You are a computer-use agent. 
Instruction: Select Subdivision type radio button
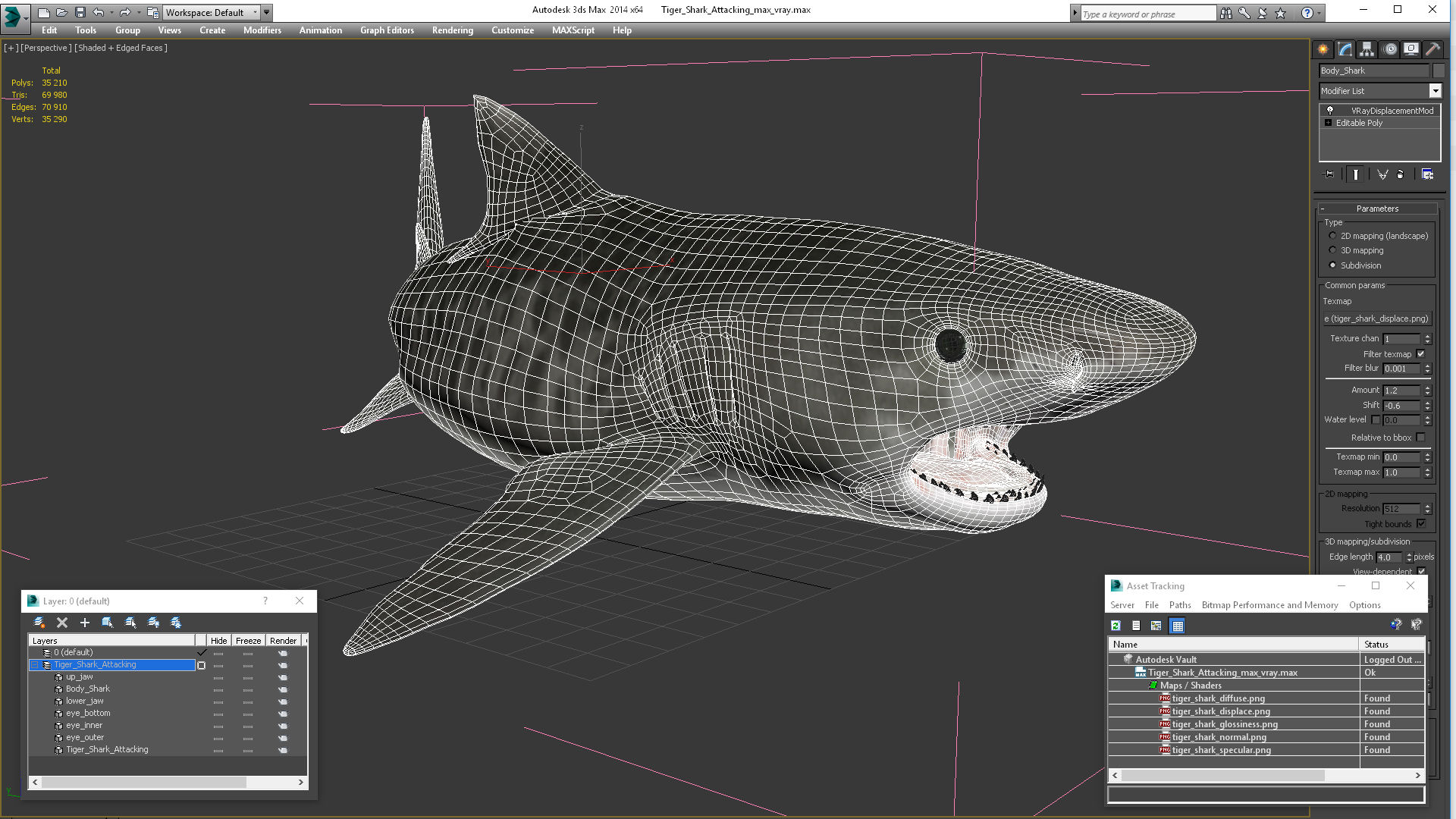tap(1332, 265)
